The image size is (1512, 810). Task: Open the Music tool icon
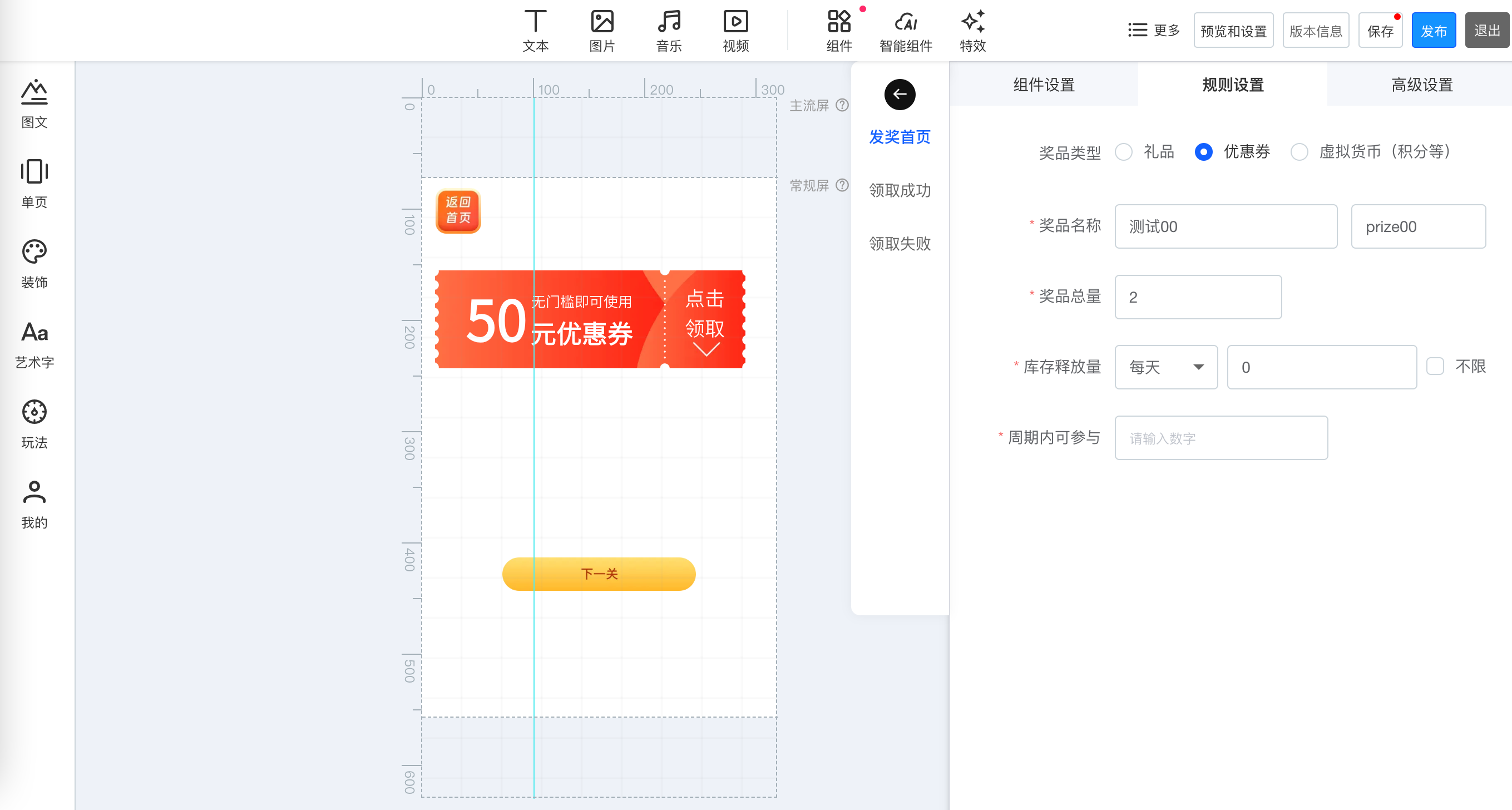point(669,22)
